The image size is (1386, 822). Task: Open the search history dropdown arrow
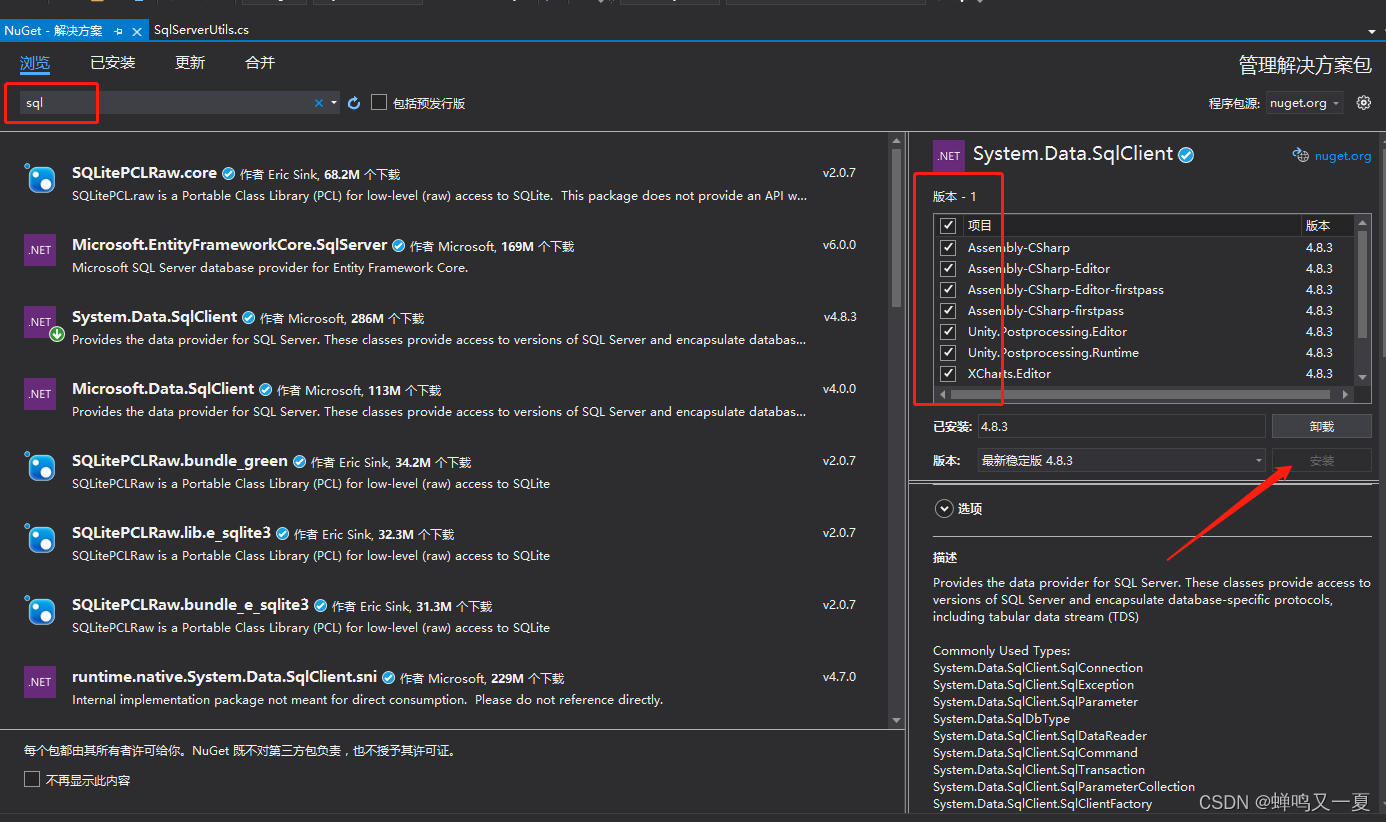pos(334,103)
